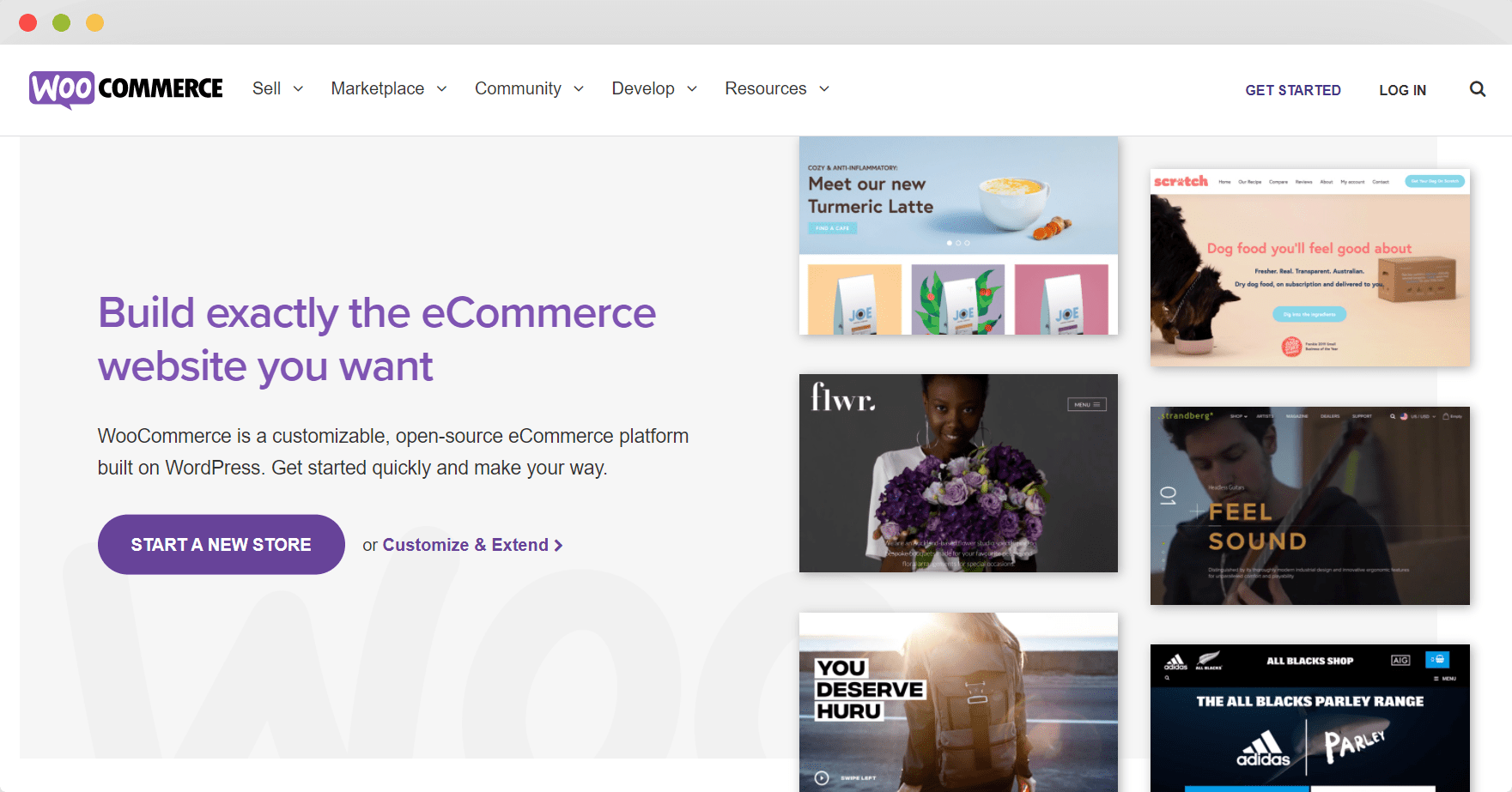Open the You Deserve Huru thumbnail
Screen dimensions: 1512x792
(x=958, y=702)
